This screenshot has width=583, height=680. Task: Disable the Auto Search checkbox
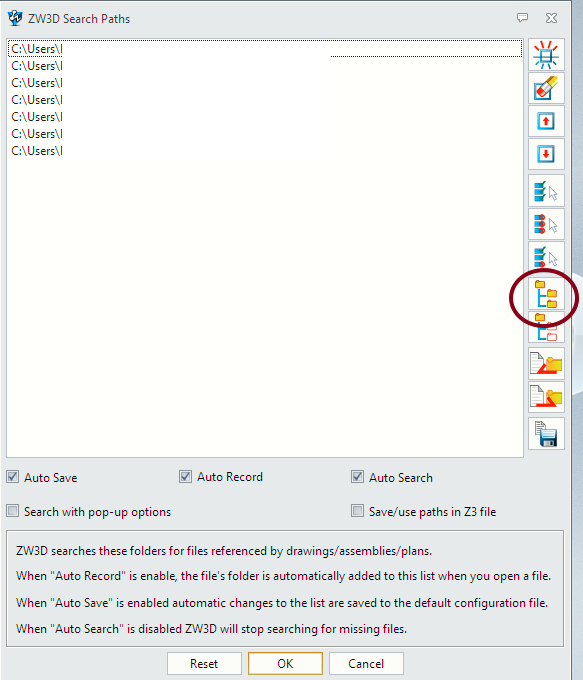(357, 477)
